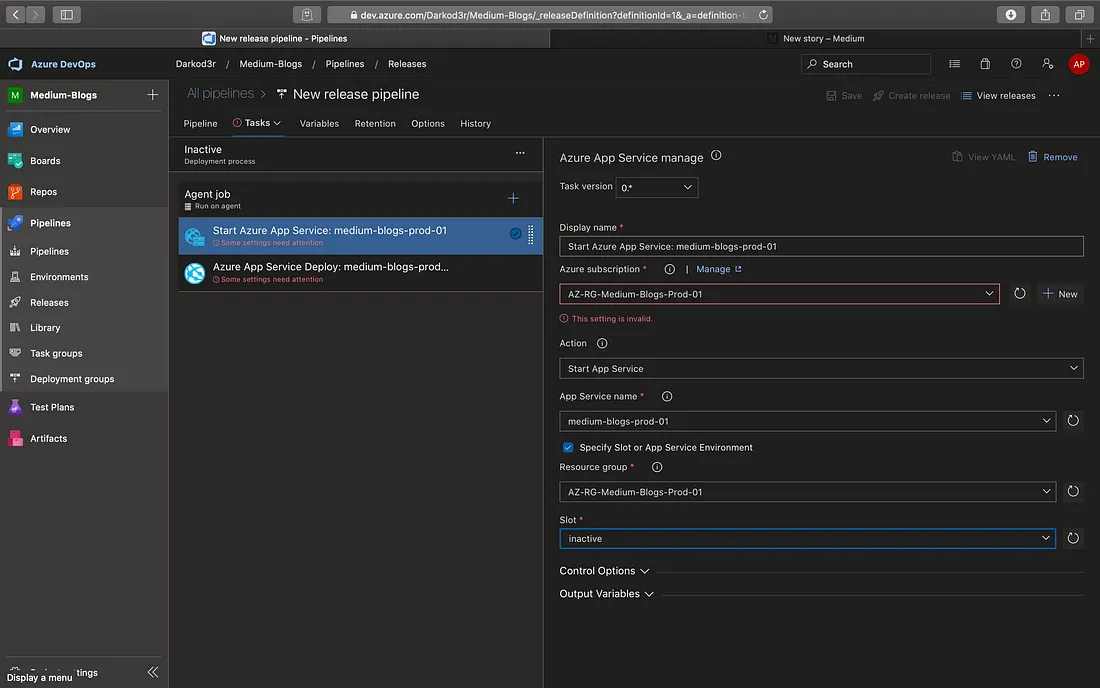Image resolution: width=1100 pixels, height=688 pixels.
Task: Open the App Service name dropdown
Action: (x=807, y=421)
